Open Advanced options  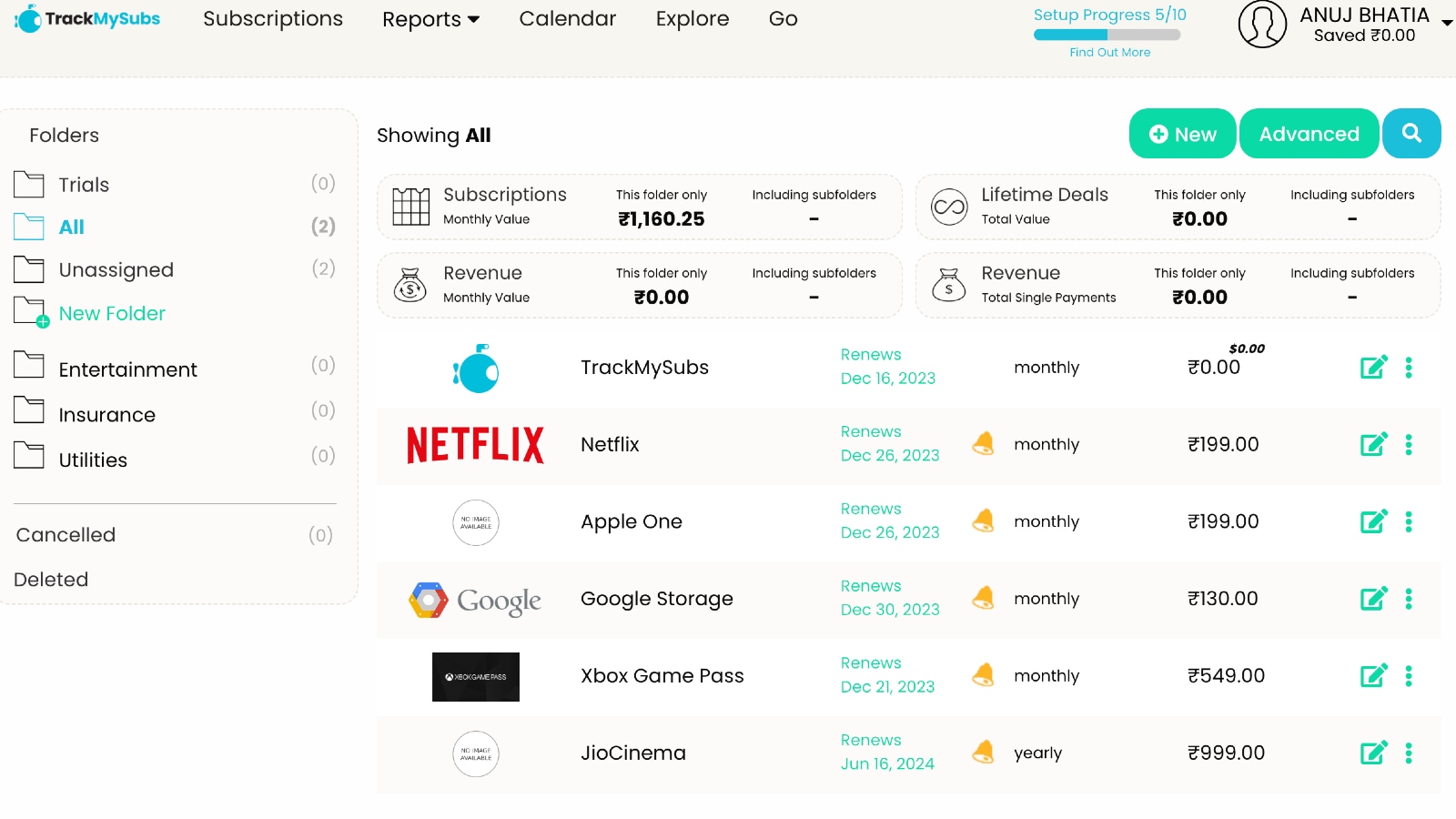[1309, 133]
